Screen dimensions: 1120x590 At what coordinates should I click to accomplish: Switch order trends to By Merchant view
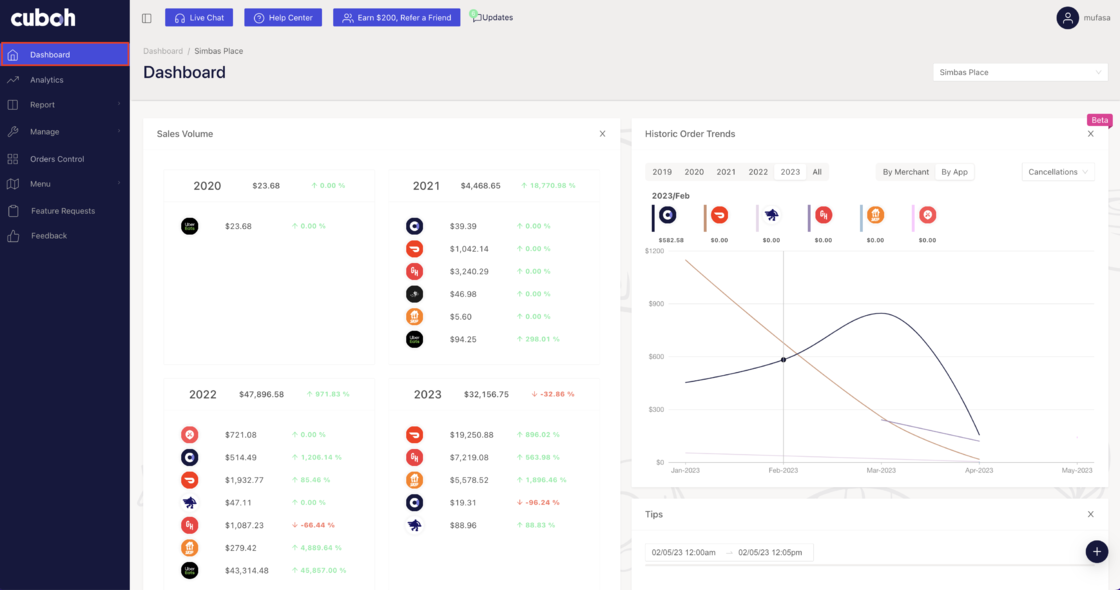click(x=904, y=171)
